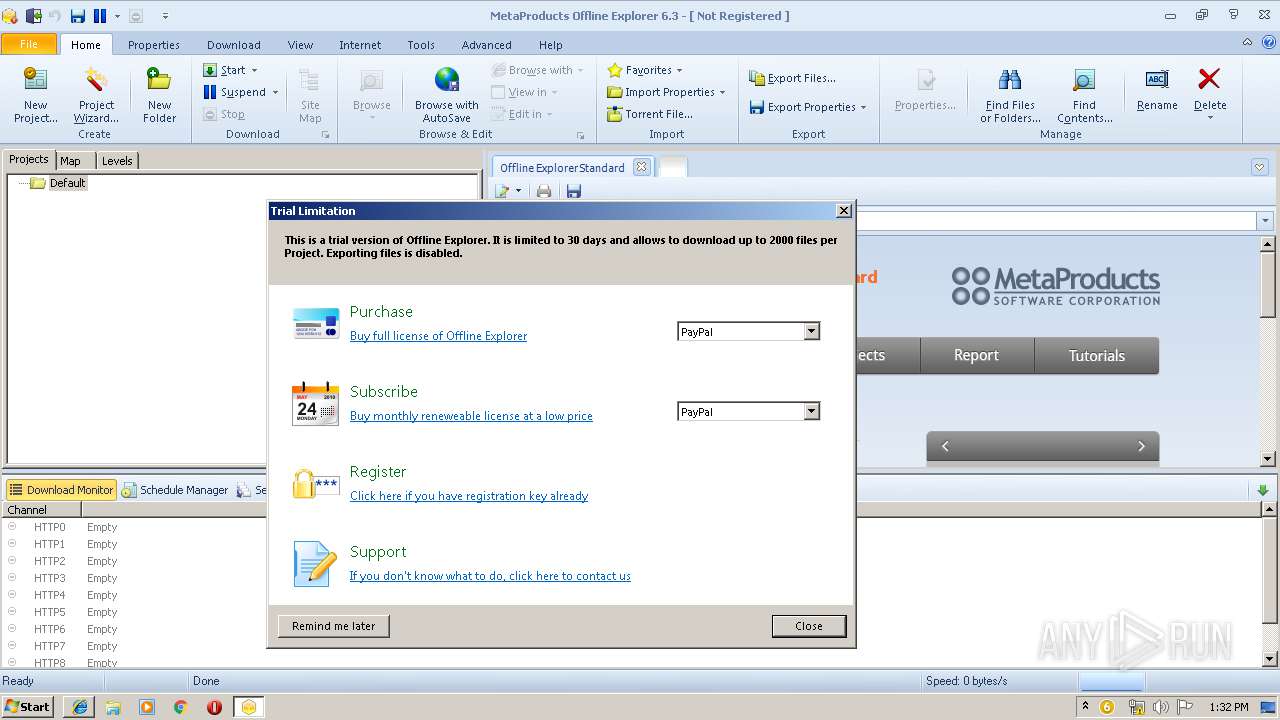Screen dimensions: 1280x720
Task: Open the address bar dropdown arrow
Action: pos(1265,221)
